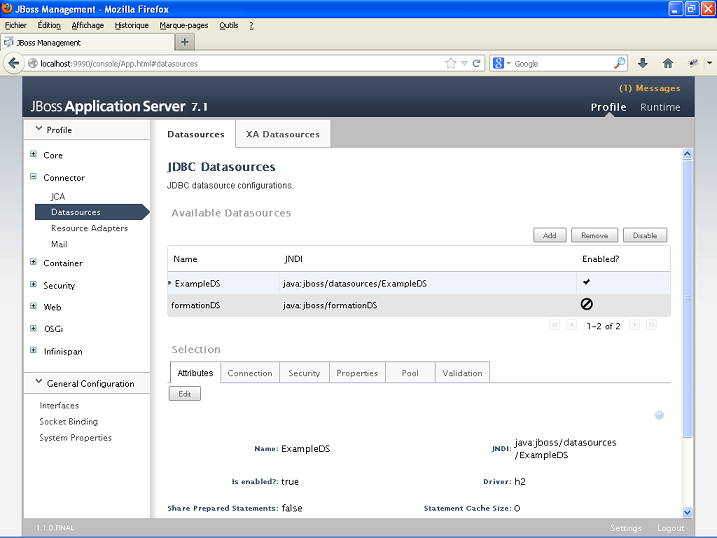This screenshot has height=538, width=717.
Task: Open a new browser tab with plus icon
Action: tap(185, 42)
